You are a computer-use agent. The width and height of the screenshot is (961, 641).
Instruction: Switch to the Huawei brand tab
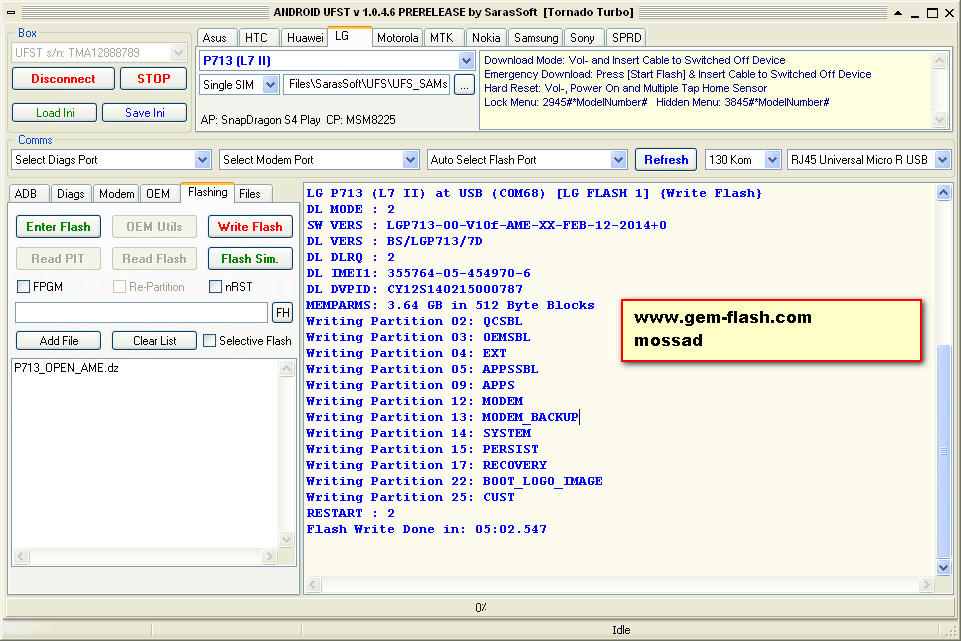[x=305, y=38]
